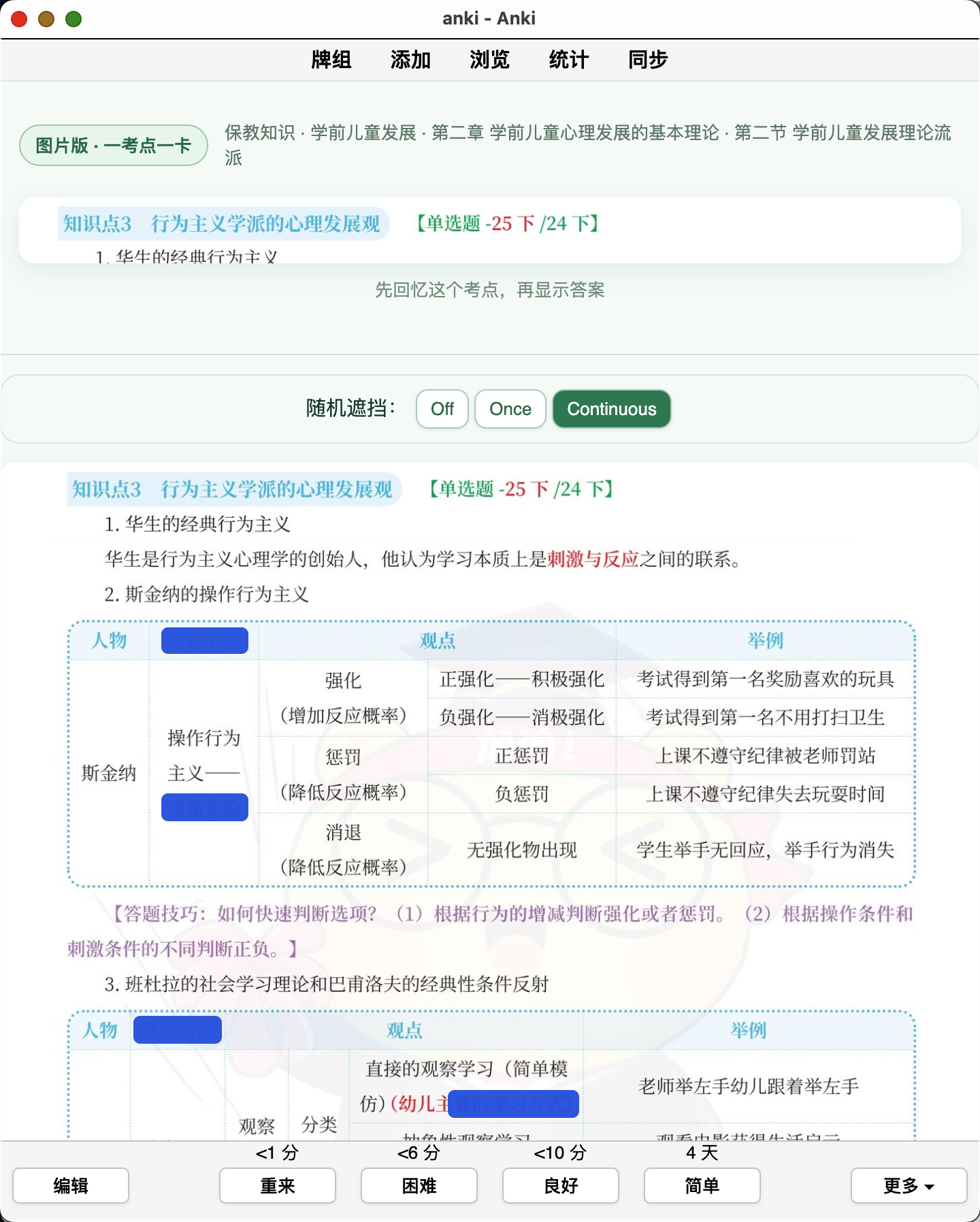Rate the card 简单
This screenshot has height=1222, width=980.
pos(702,1186)
